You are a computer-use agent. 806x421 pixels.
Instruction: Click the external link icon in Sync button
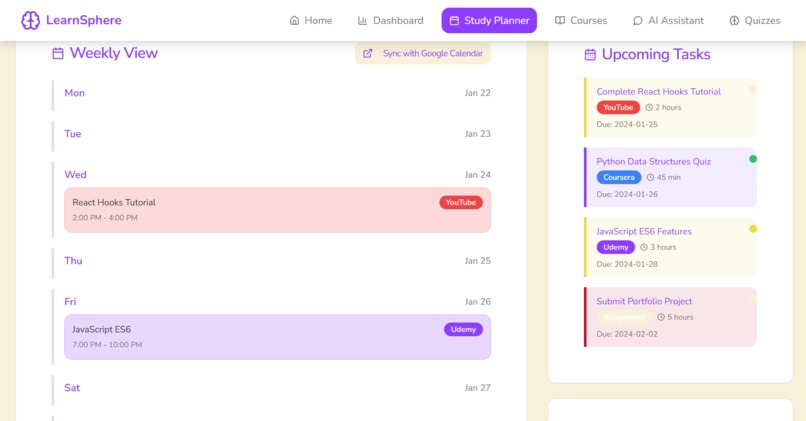point(368,53)
